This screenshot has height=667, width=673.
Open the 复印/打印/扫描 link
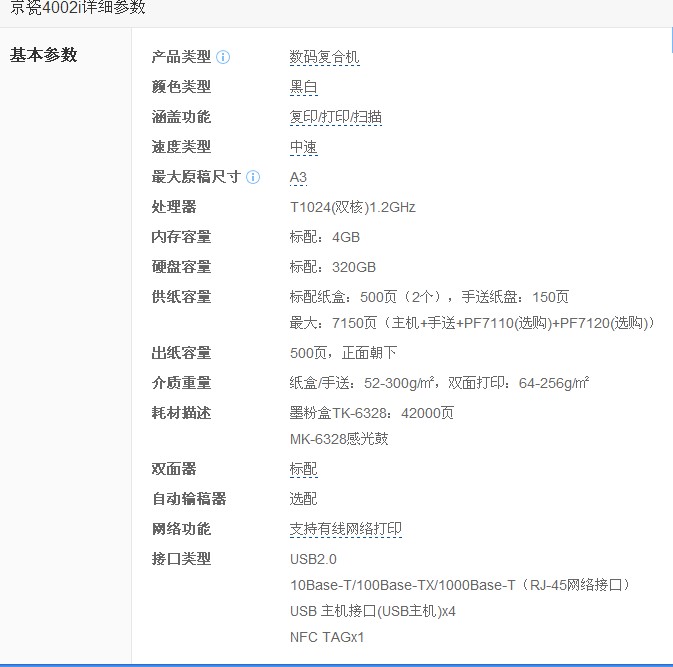pyautogui.click(x=336, y=117)
